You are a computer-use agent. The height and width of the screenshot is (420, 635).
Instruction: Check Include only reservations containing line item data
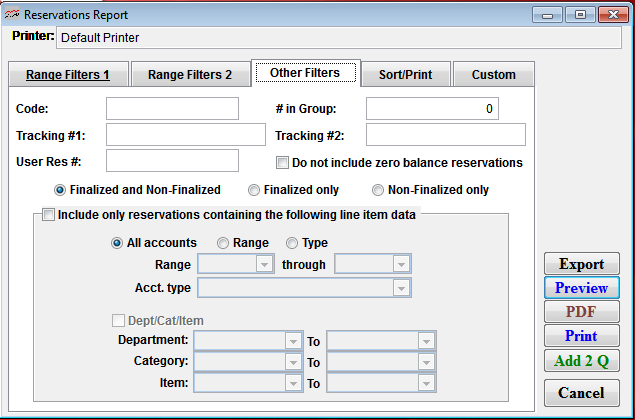click(x=48, y=214)
